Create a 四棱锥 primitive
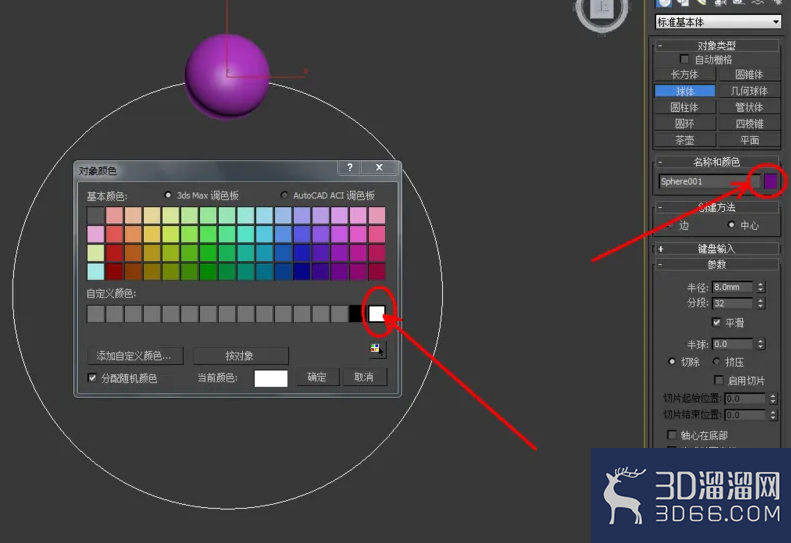The image size is (791, 543). tap(749, 124)
